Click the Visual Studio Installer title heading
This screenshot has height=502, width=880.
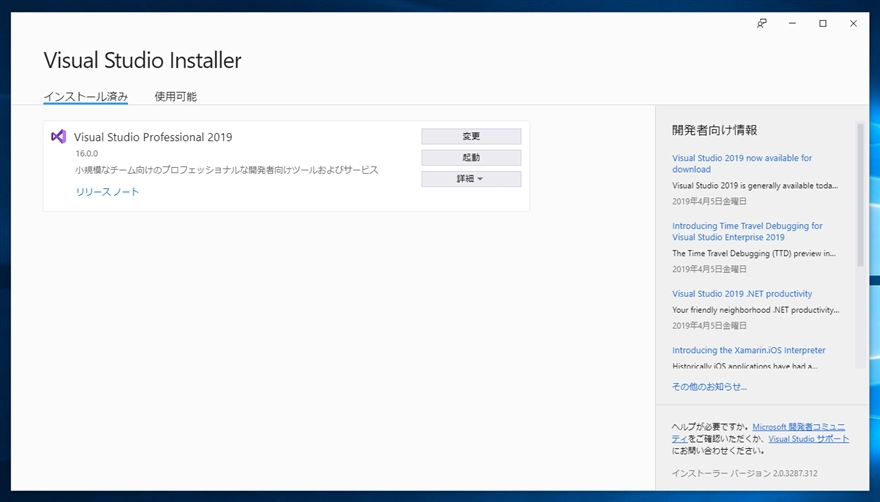(143, 61)
